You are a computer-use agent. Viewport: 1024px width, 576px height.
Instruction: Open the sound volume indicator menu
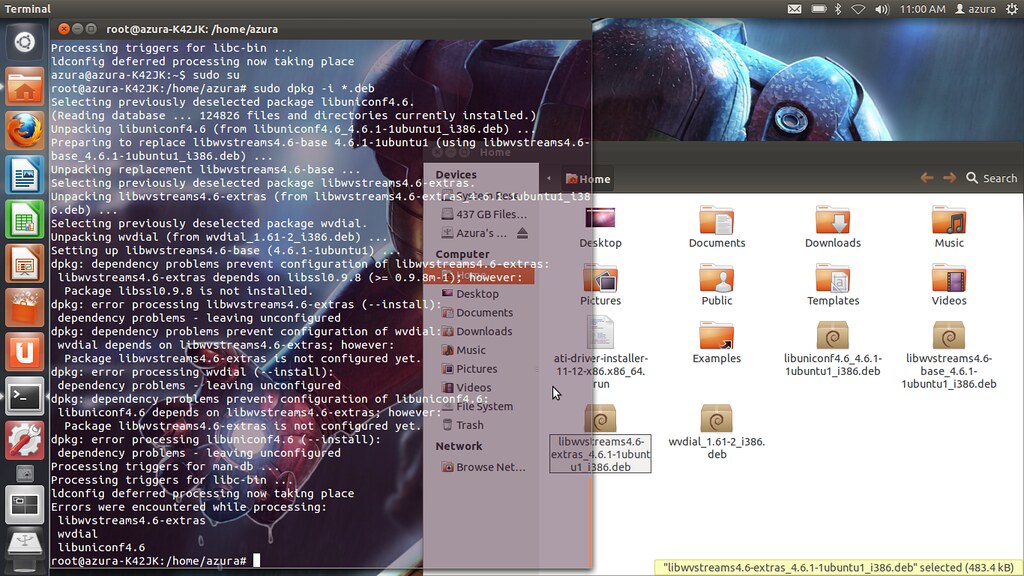coord(881,9)
